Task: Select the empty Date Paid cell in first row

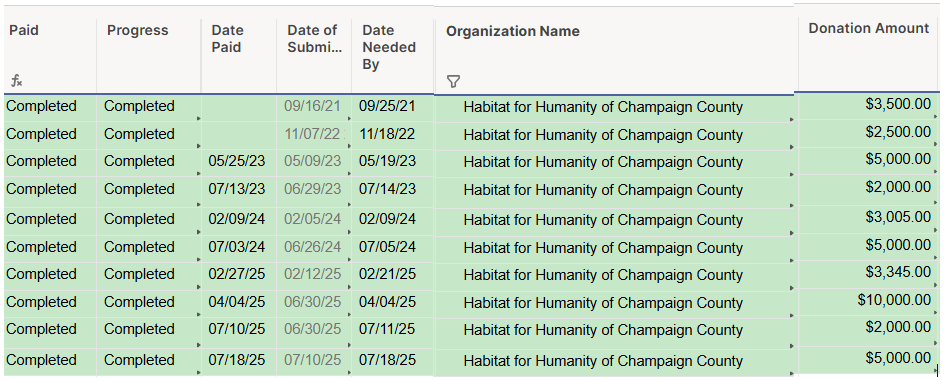Action: click(239, 107)
